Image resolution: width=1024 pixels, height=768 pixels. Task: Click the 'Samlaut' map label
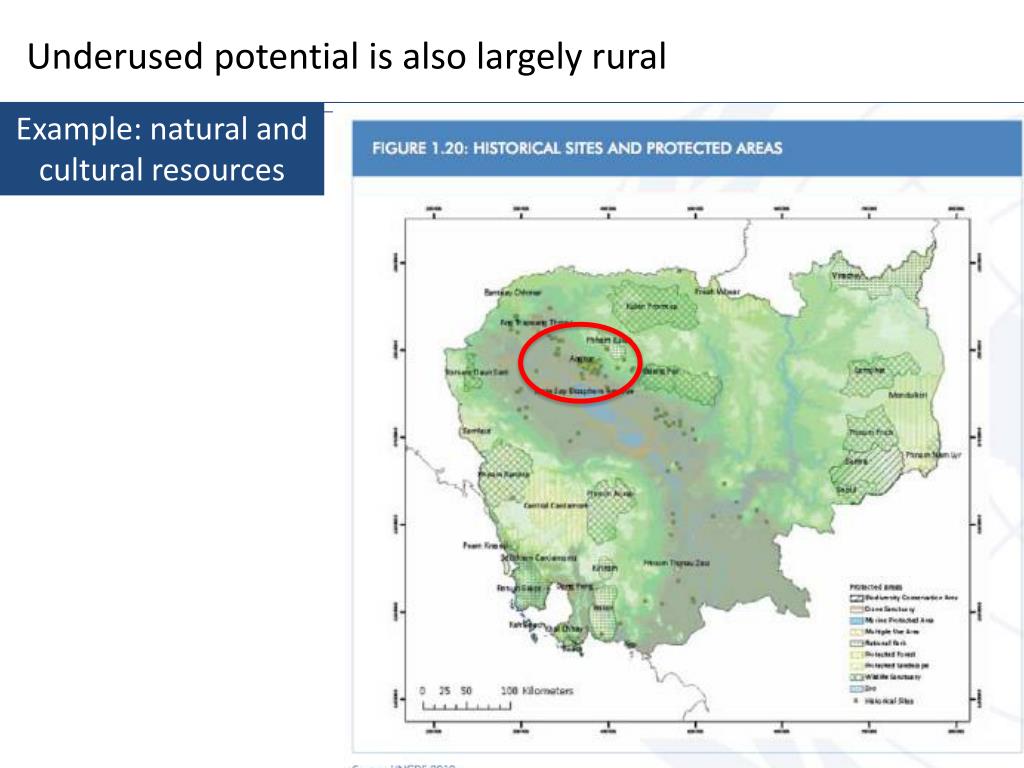click(476, 431)
